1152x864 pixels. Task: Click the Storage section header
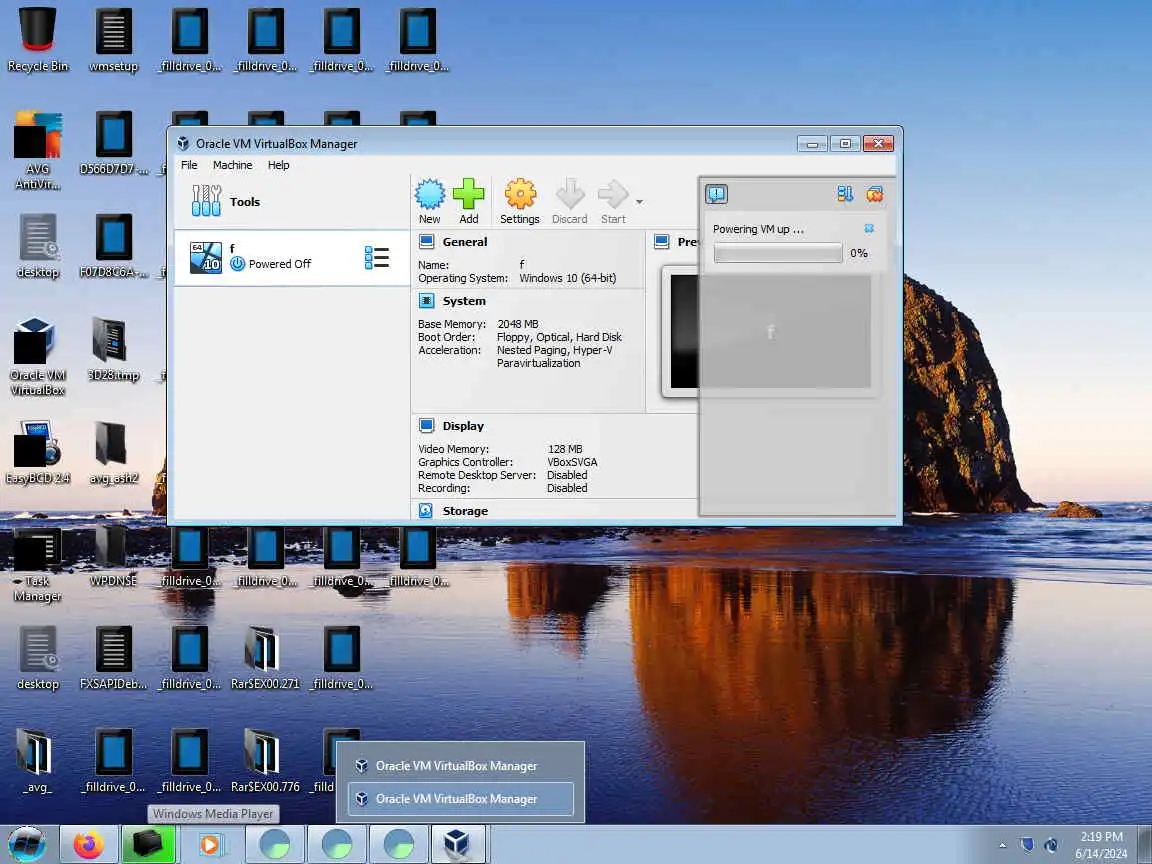pyautogui.click(x=464, y=511)
